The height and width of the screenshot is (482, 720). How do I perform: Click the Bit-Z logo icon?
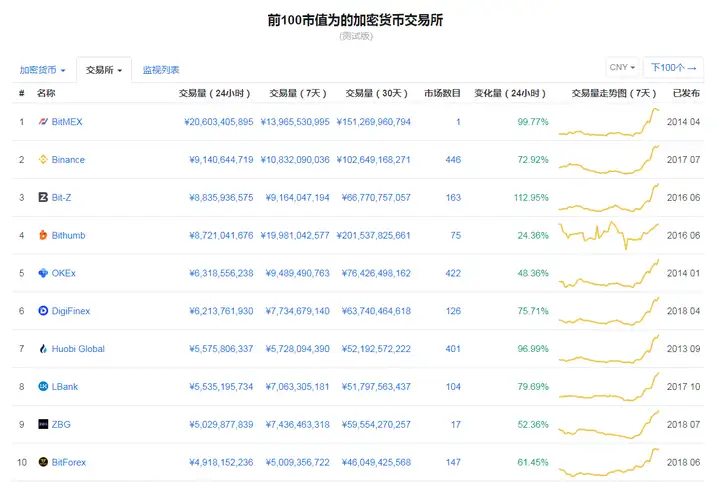click(x=43, y=197)
